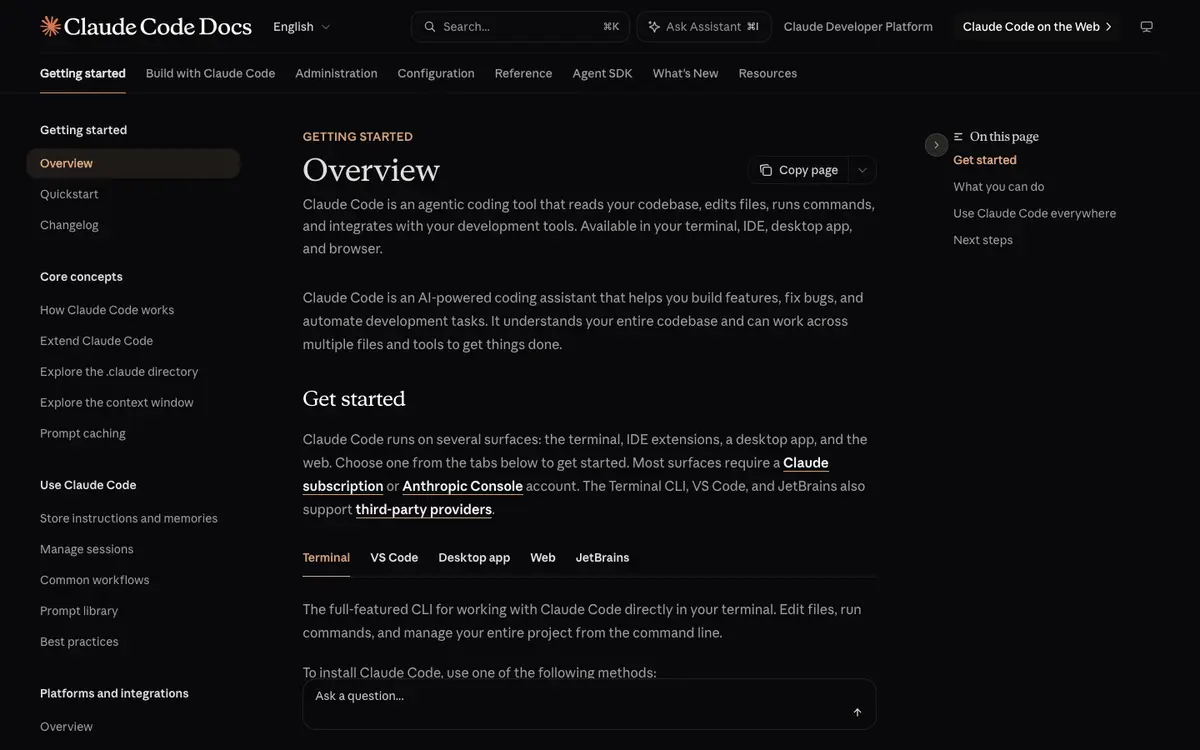Screen dimensions: 1200x750
Task: Open the Copy page options chevron
Action: (863, 170)
